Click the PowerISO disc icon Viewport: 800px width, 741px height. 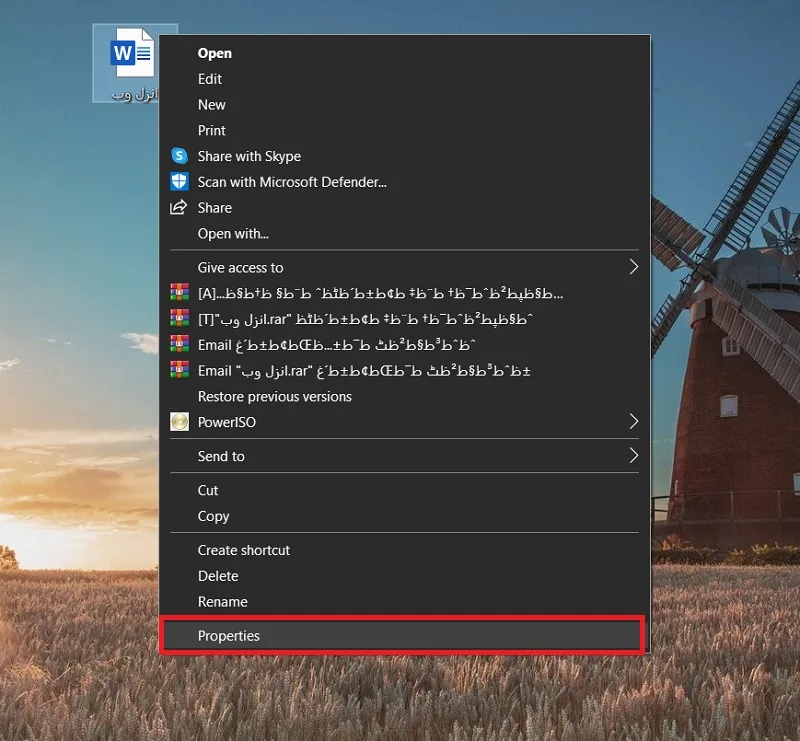[x=179, y=422]
